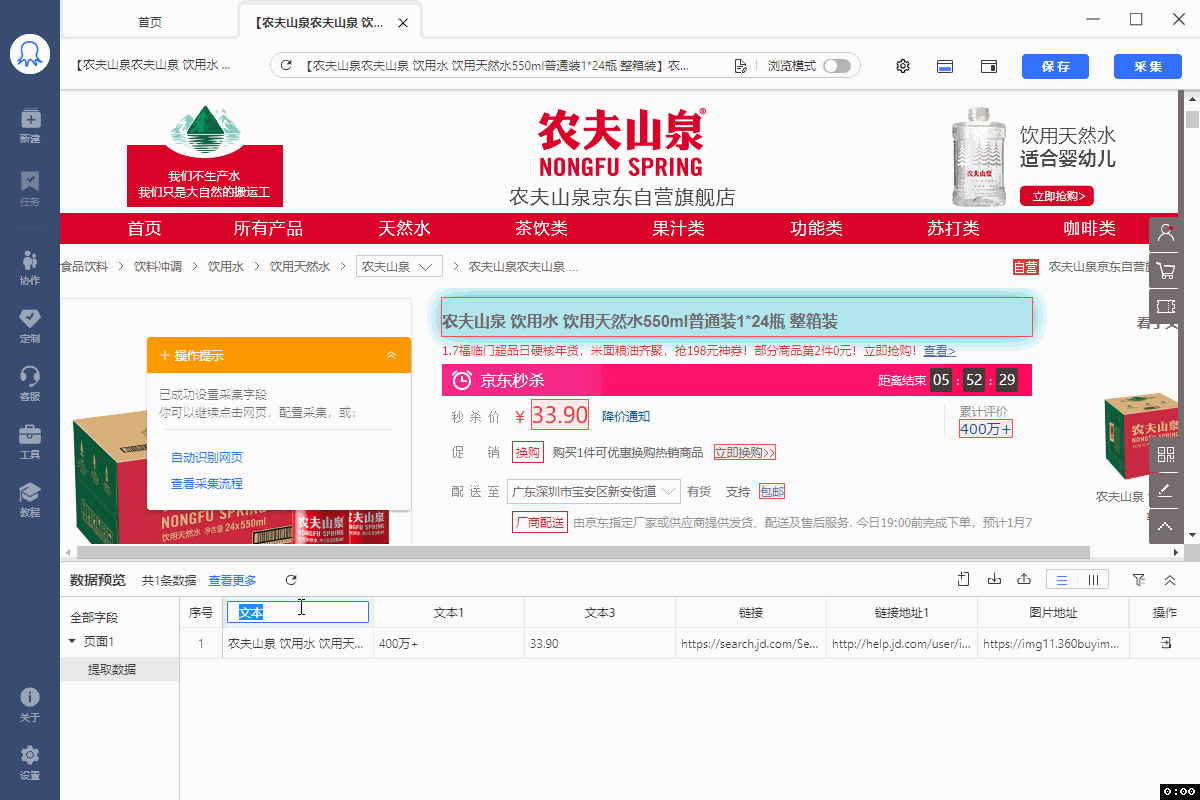Click the 立即抢购 banner button
The width and height of the screenshot is (1200, 800).
1057,196
